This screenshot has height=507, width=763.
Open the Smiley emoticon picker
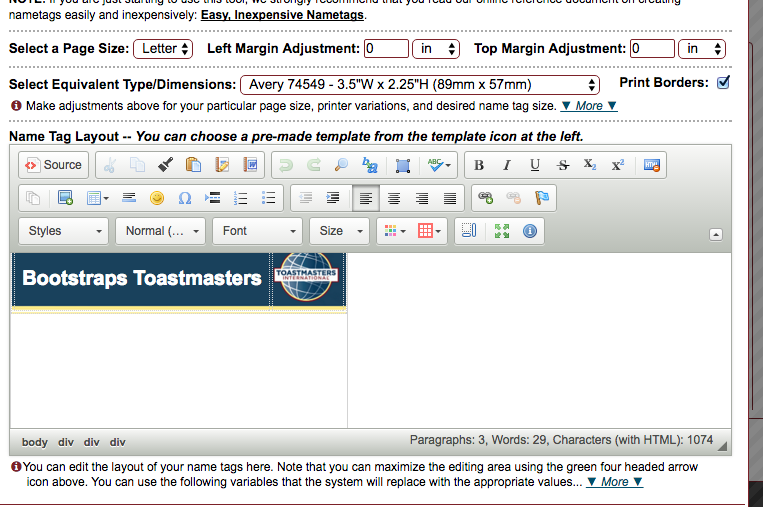click(157, 198)
